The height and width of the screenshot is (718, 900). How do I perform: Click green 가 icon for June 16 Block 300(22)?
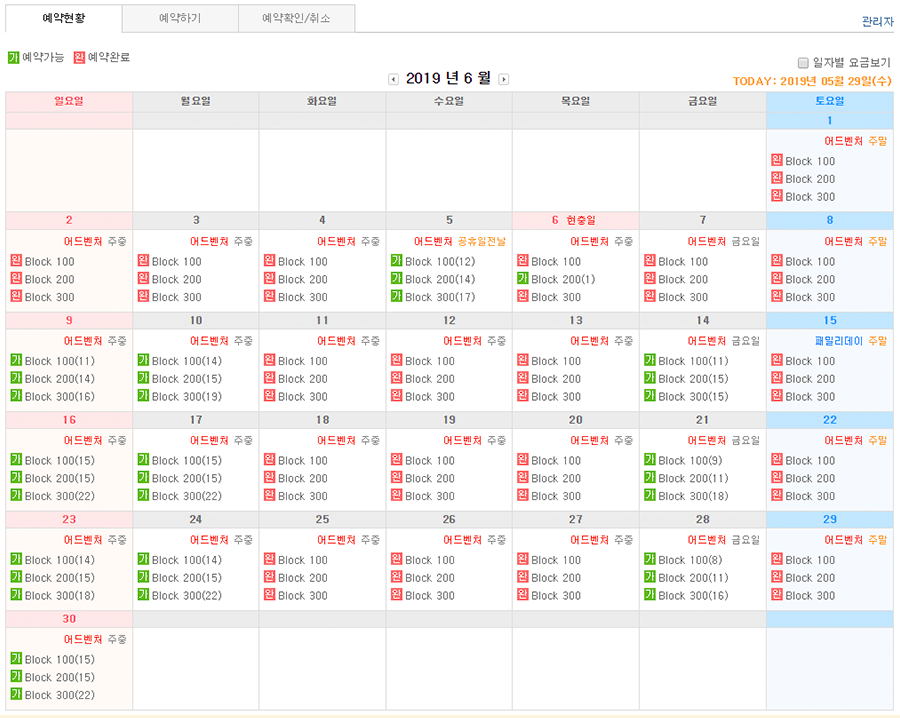(x=16, y=495)
